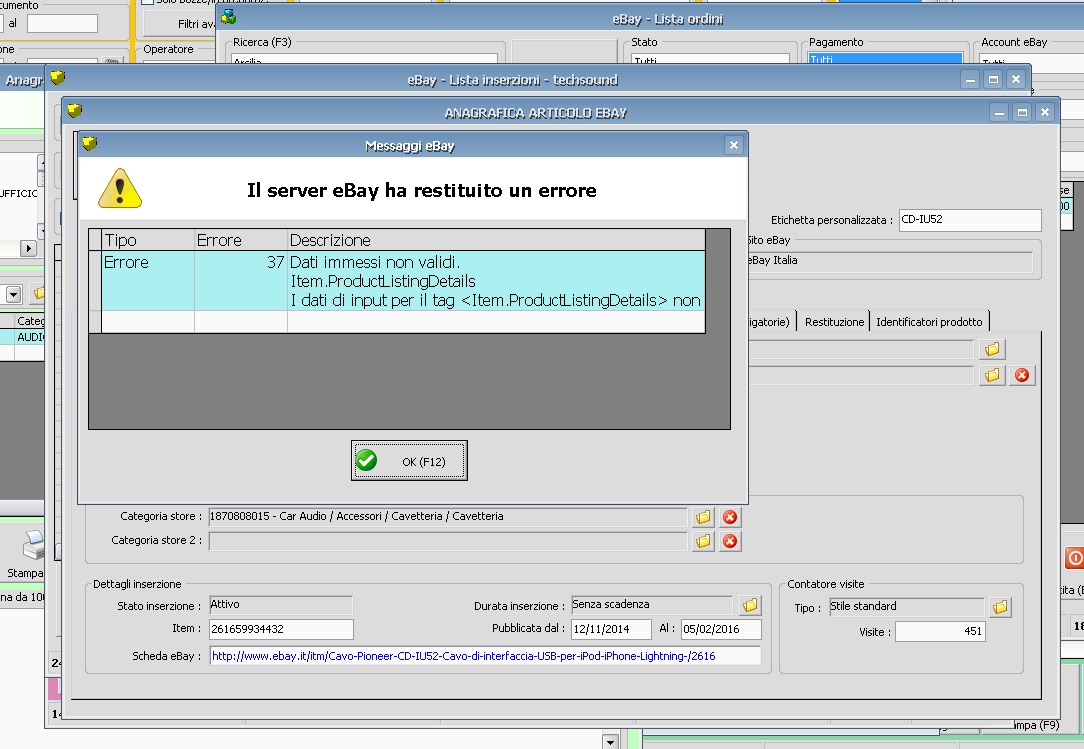Image resolution: width=1084 pixels, height=749 pixels.
Task: Click the Durata inserzione Senza scadenza field
Action: 652,605
